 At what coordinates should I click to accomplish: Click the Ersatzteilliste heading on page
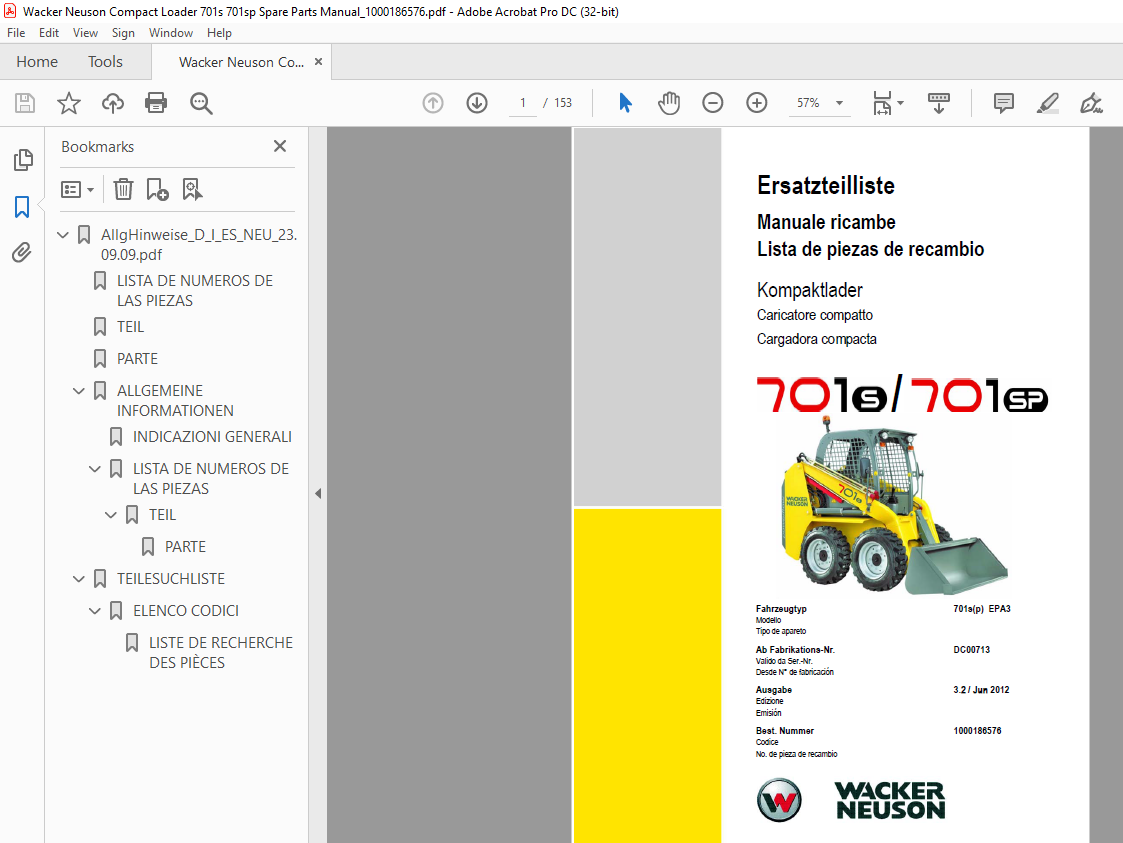click(x=826, y=186)
